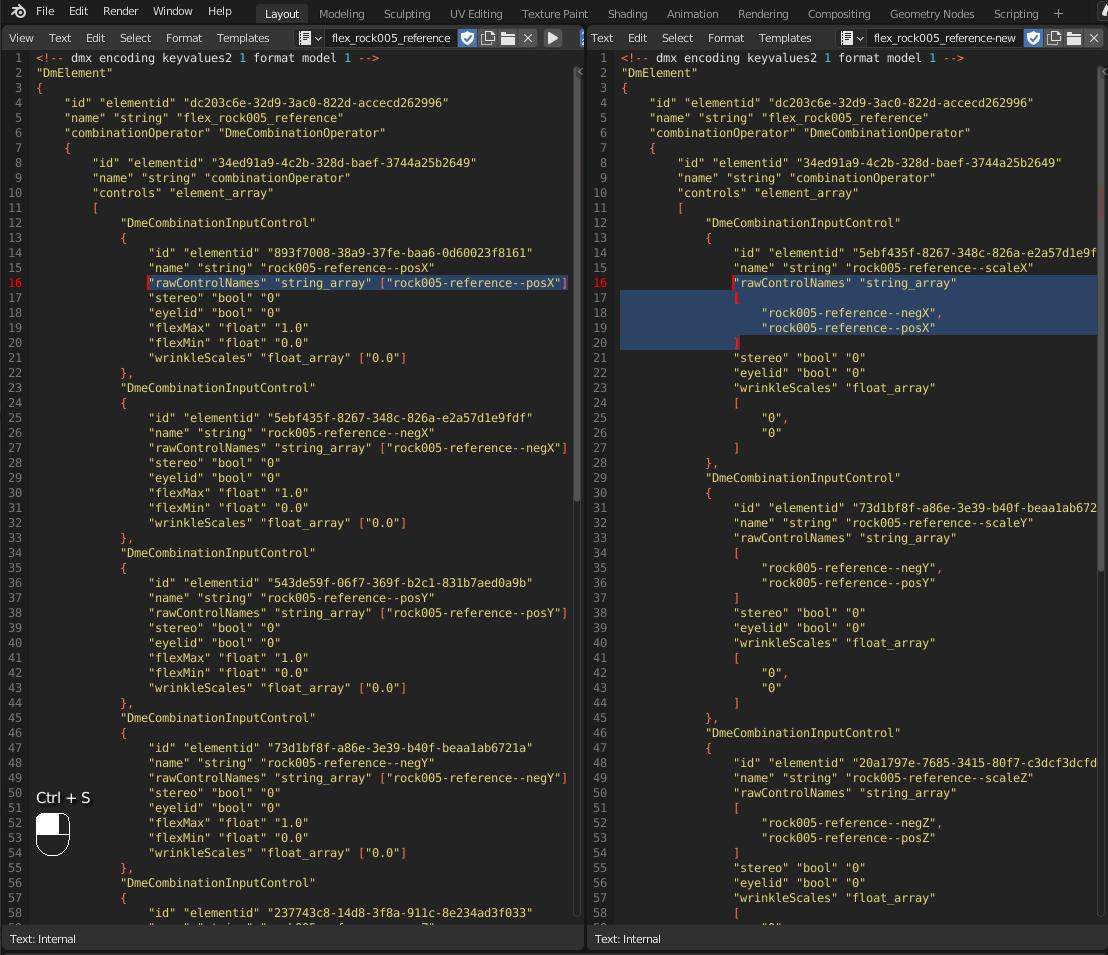The image size is (1108, 955).
Task: Click "rock005-reference--negY" name line in left editor
Action: [291, 763]
